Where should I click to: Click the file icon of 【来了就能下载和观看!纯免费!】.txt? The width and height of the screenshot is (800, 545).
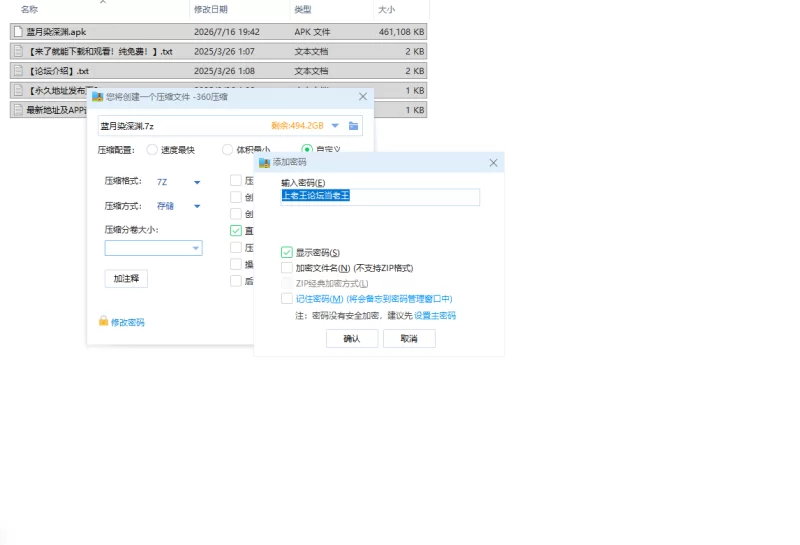tap(18, 52)
